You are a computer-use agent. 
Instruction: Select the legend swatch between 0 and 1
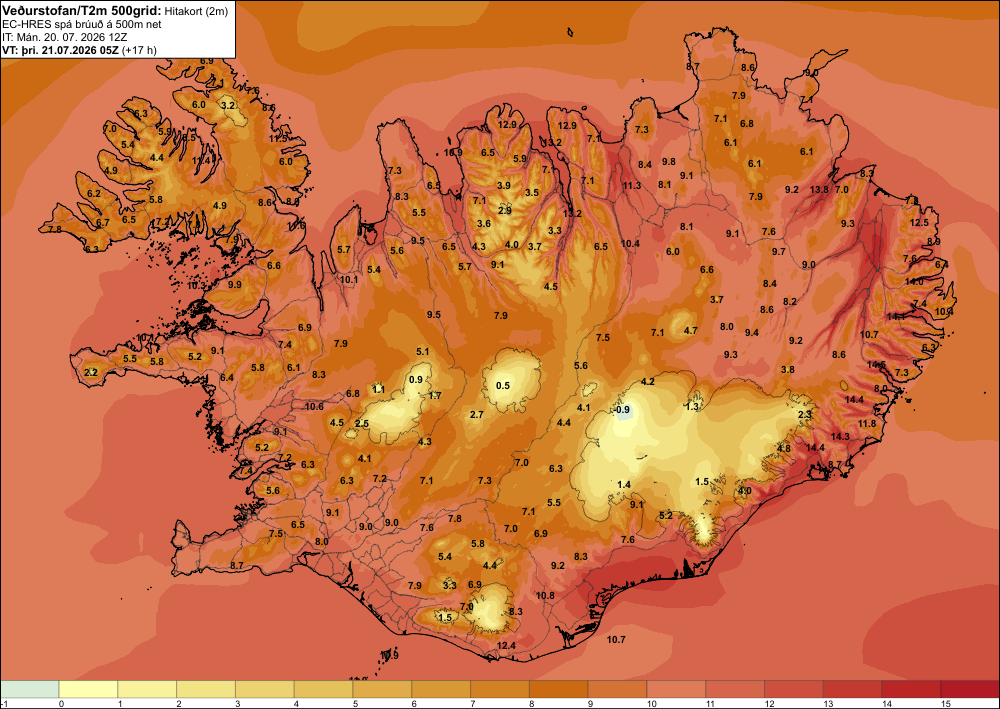(x=88, y=689)
